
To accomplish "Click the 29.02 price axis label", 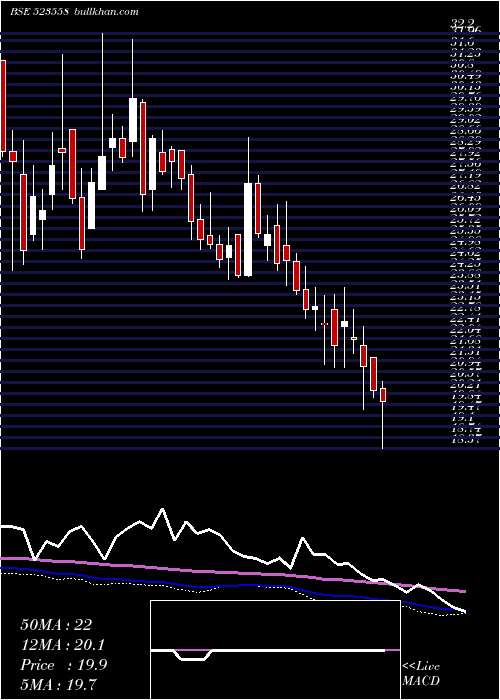I will (465, 119).
